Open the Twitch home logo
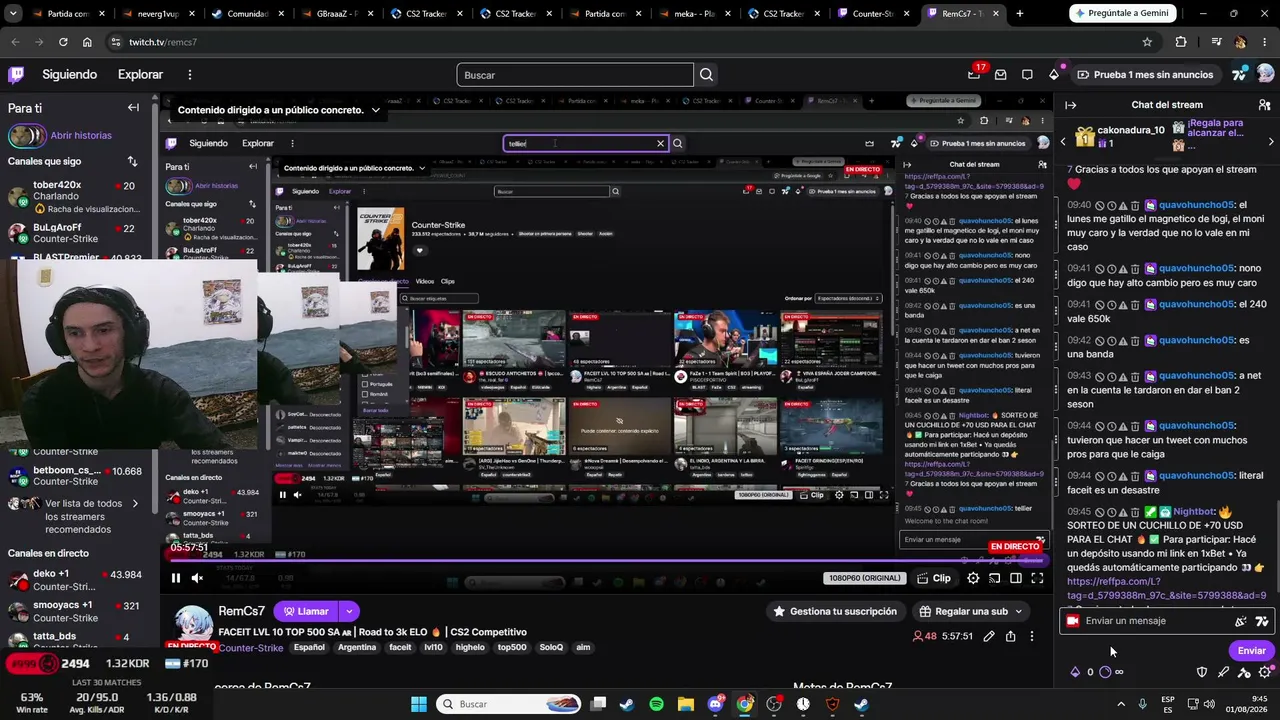Image resolution: width=1280 pixels, height=720 pixels. [16, 74]
